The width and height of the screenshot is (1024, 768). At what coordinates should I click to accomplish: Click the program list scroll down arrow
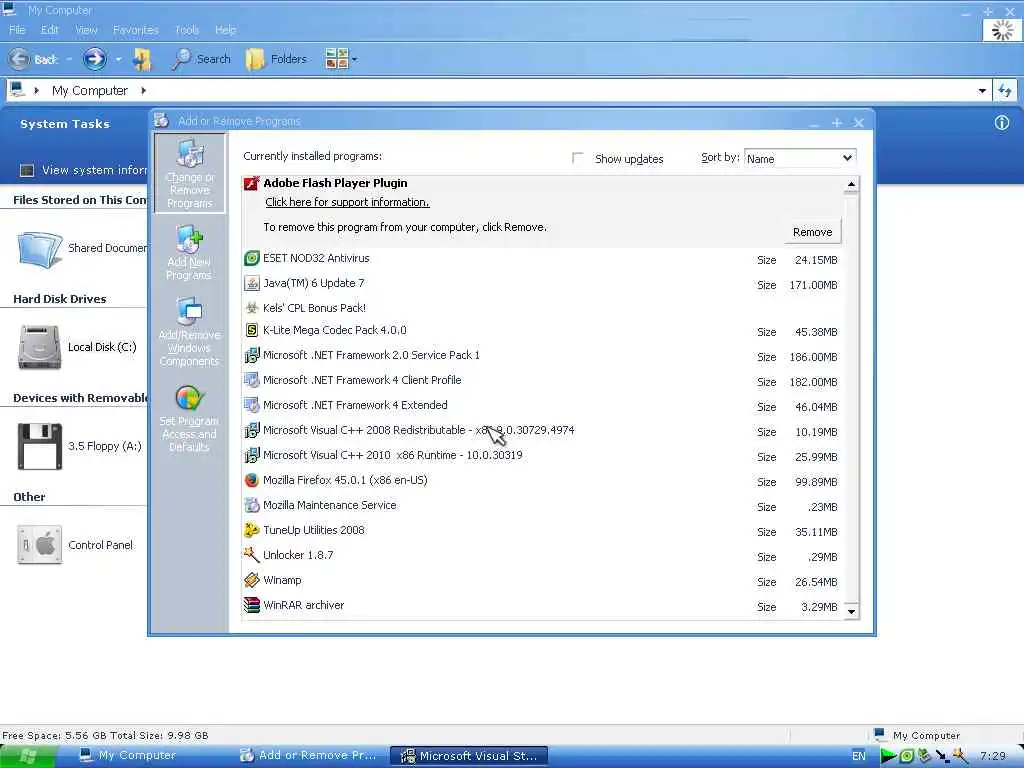[x=851, y=612]
